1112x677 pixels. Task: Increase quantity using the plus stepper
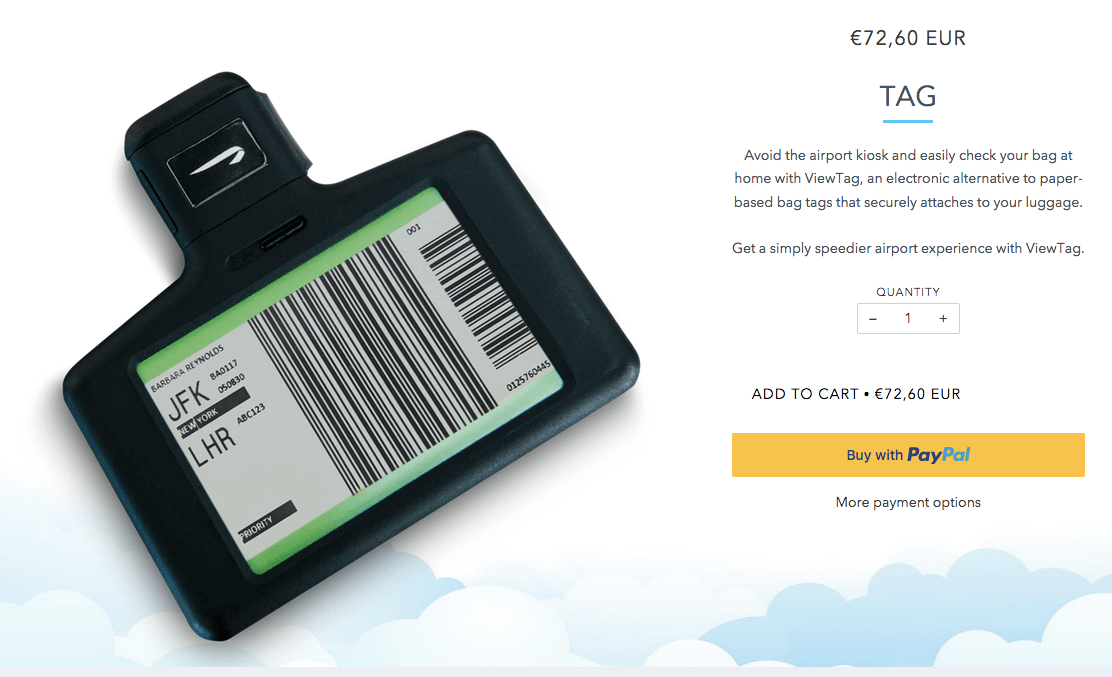[942, 318]
